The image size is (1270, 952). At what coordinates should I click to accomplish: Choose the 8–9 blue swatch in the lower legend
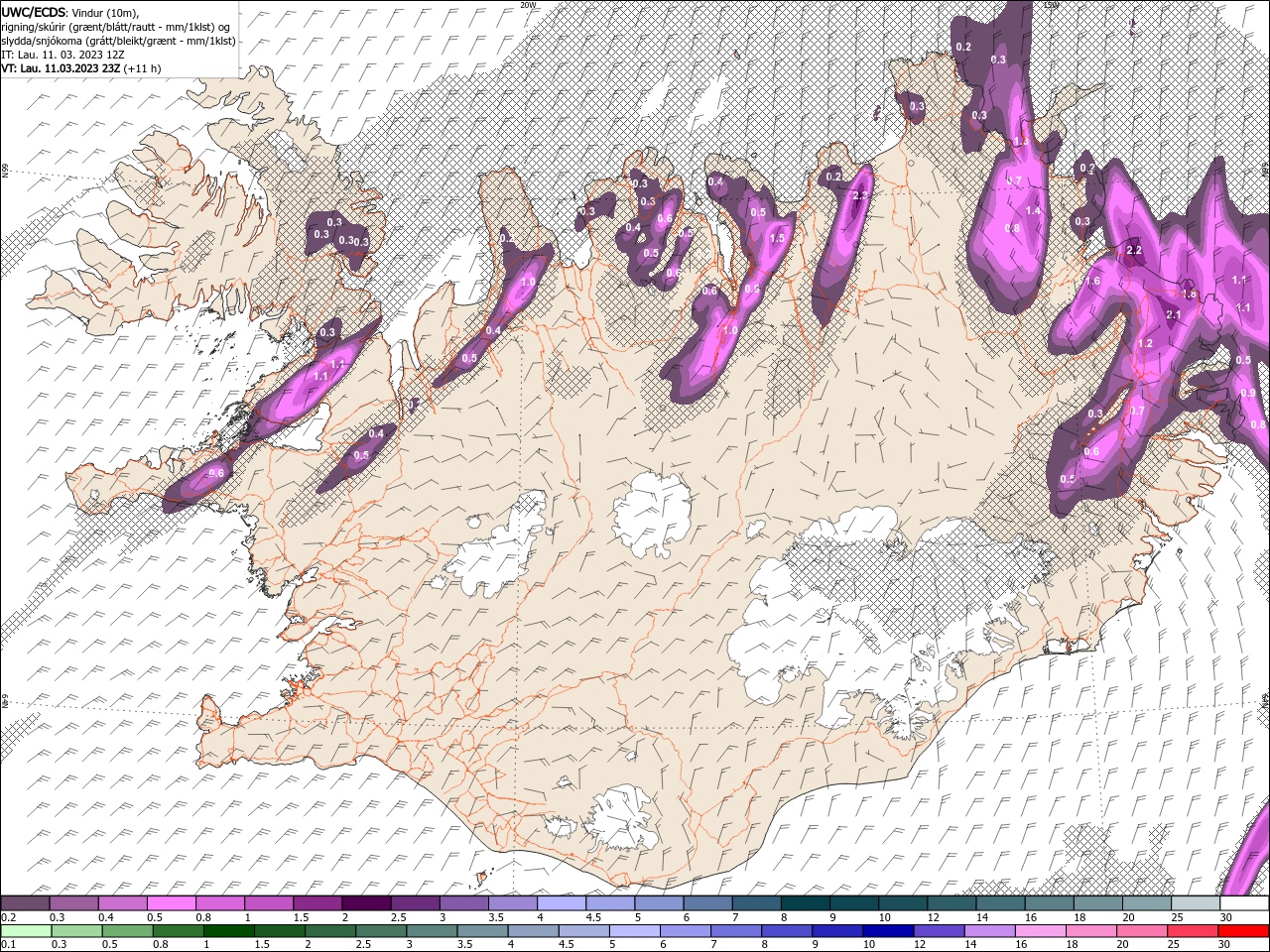(785, 931)
